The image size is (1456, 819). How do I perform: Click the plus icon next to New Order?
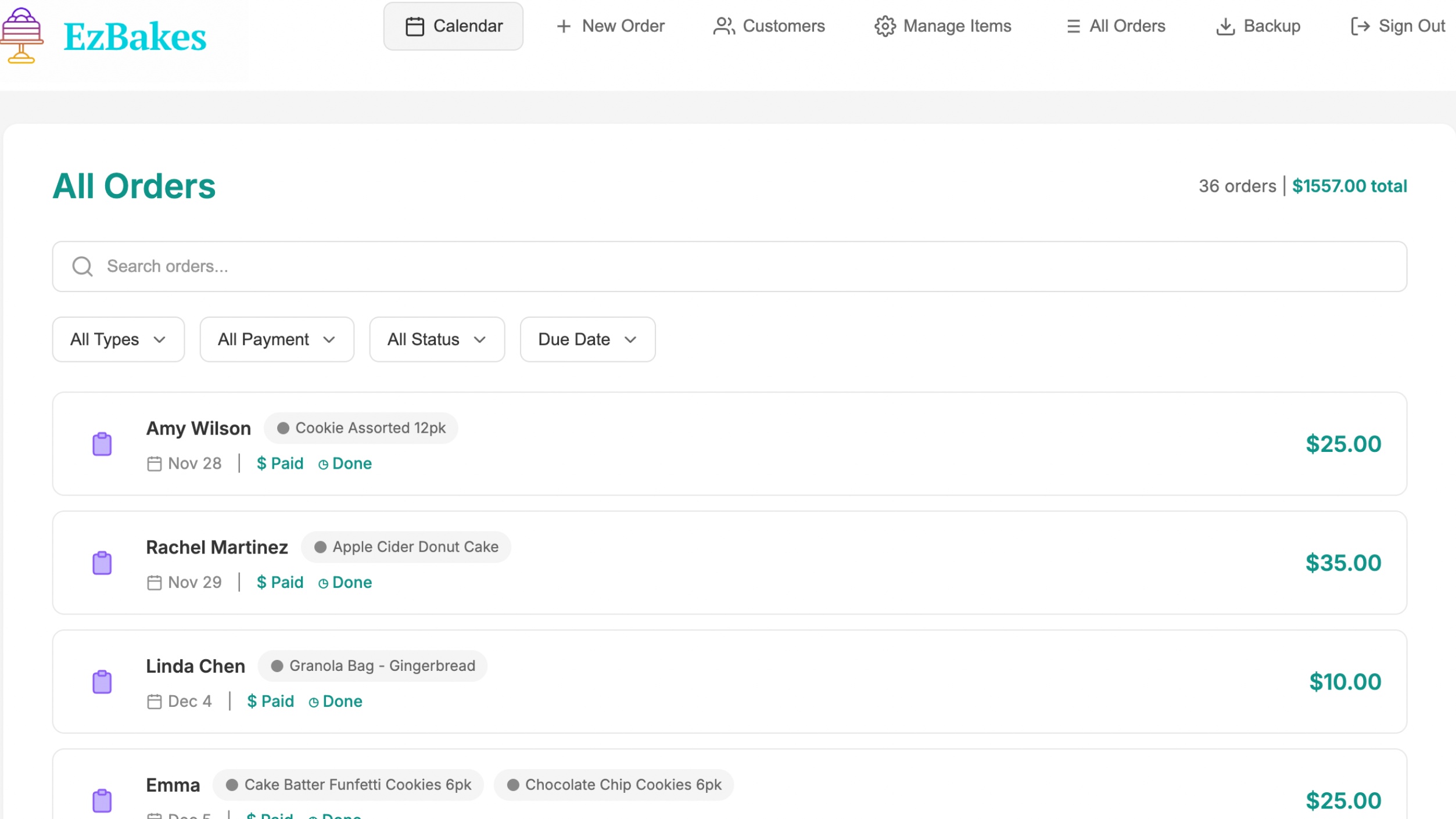[564, 26]
